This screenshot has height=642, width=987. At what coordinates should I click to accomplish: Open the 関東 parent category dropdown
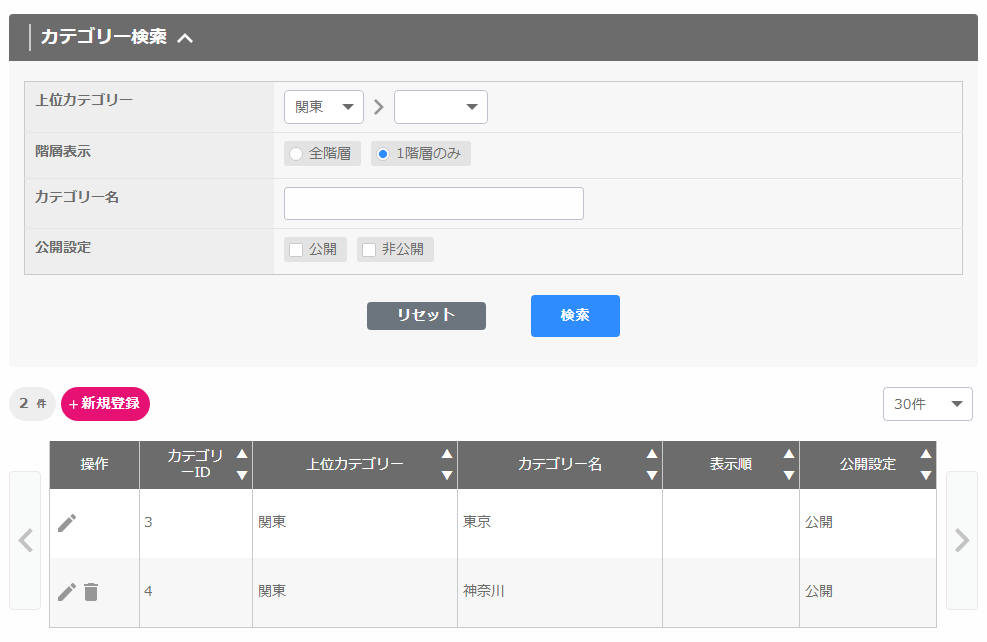[x=324, y=107]
